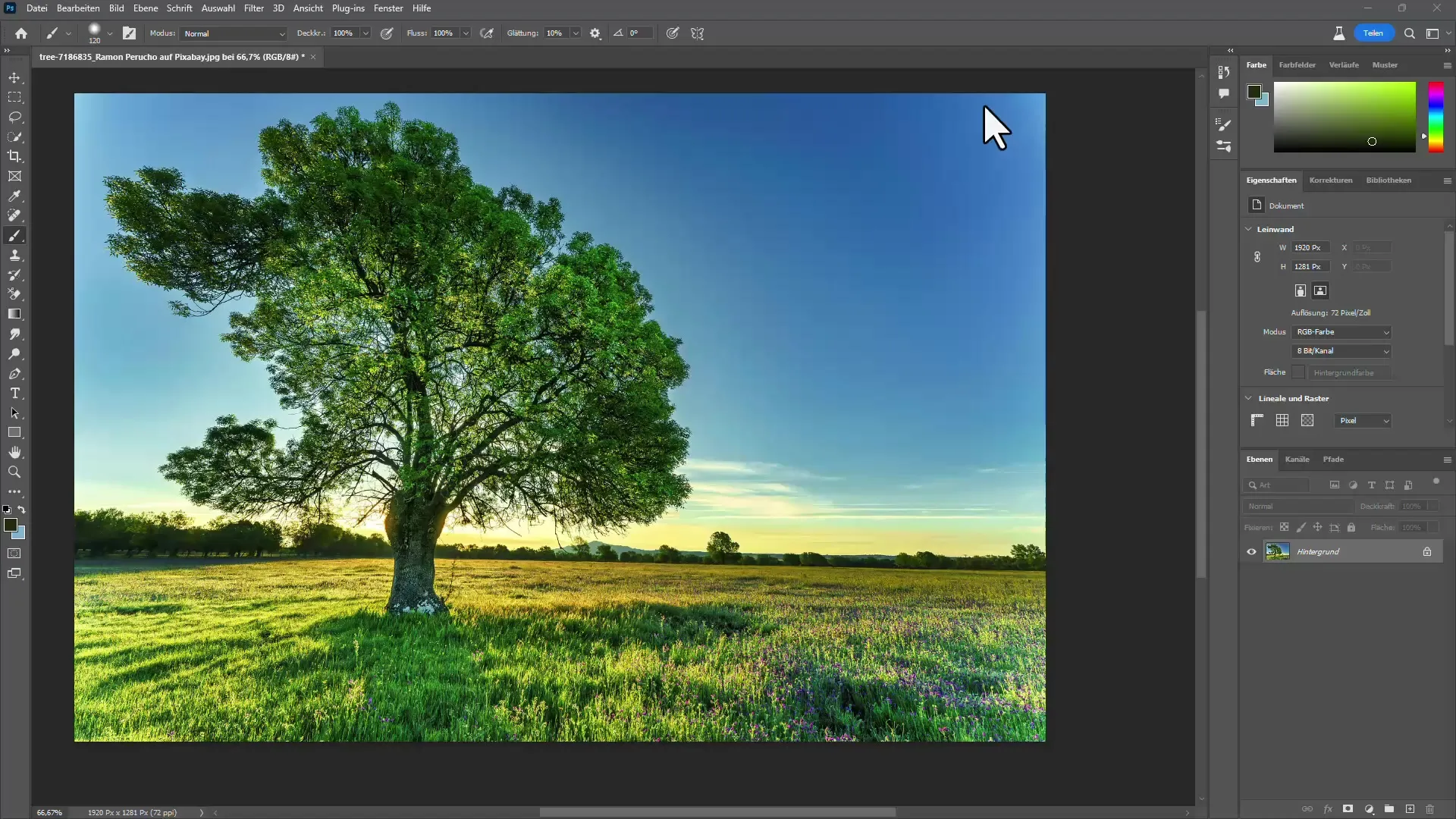Screen dimensions: 1456x819
Task: Open Filter menu
Action: [253, 8]
